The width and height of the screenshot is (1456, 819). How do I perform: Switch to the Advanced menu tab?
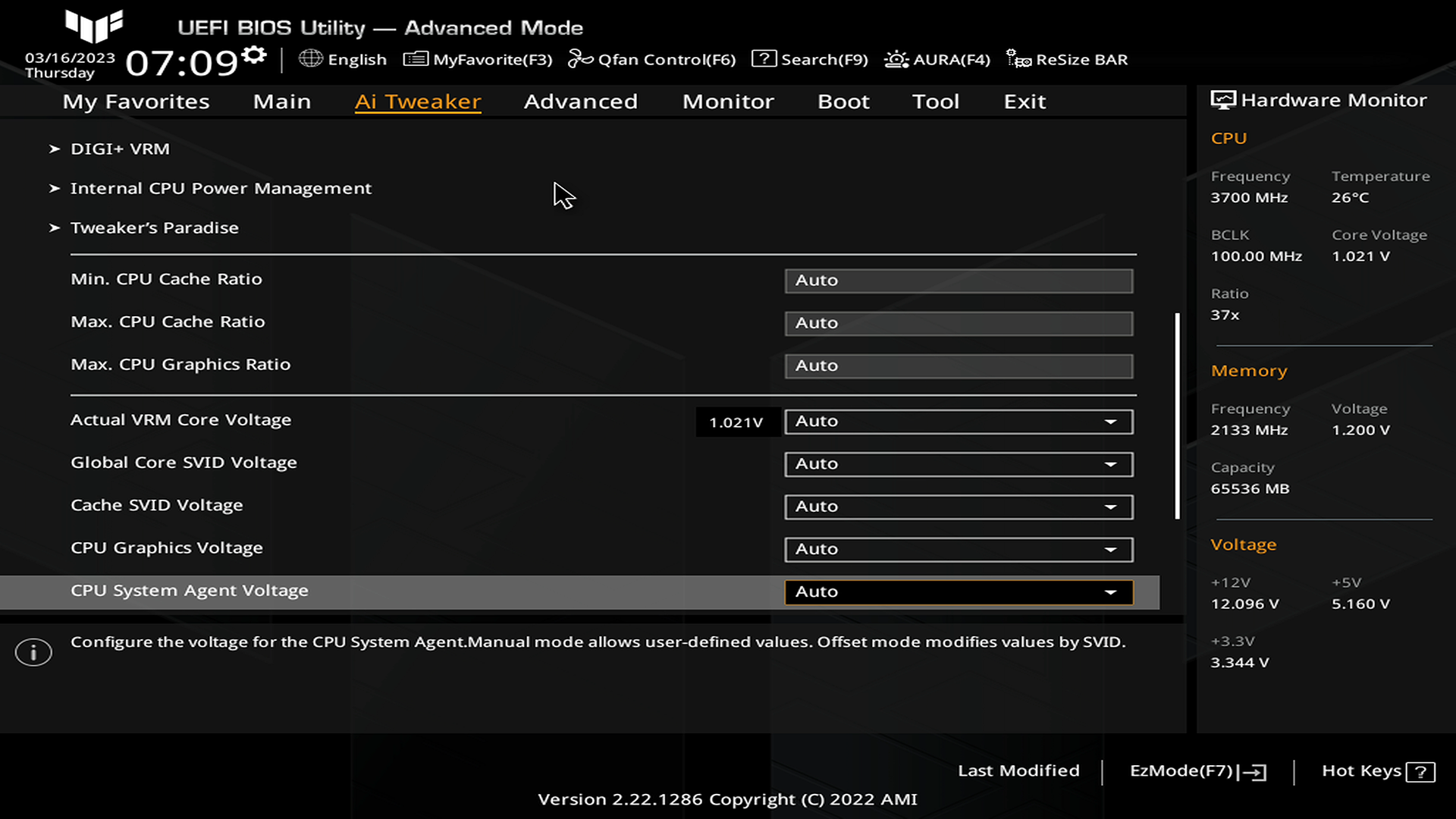click(x=581, y=100)
